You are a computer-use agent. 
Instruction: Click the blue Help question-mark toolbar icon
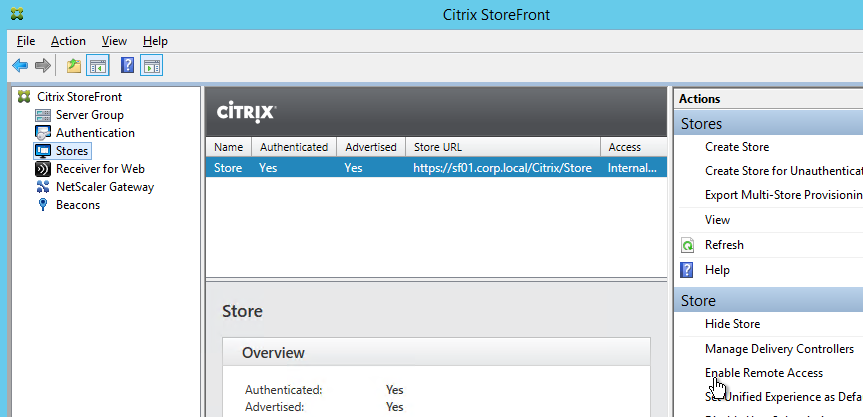(x=127, y=66)
